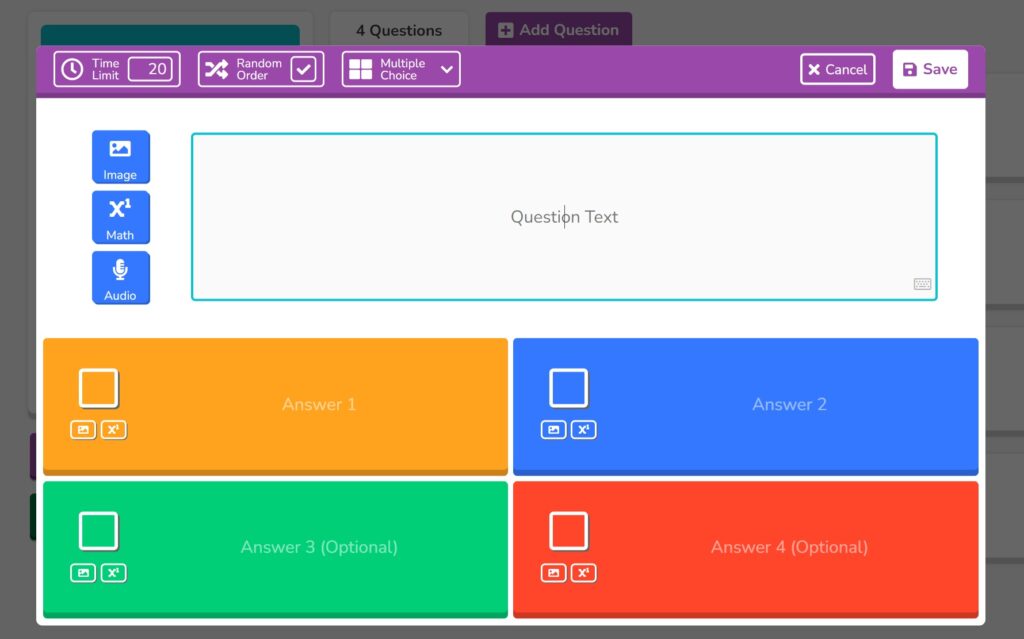This screenshot has height=639, width=1024.
Task: Mark Answer 1 as correct
Action: click(99, 388)
